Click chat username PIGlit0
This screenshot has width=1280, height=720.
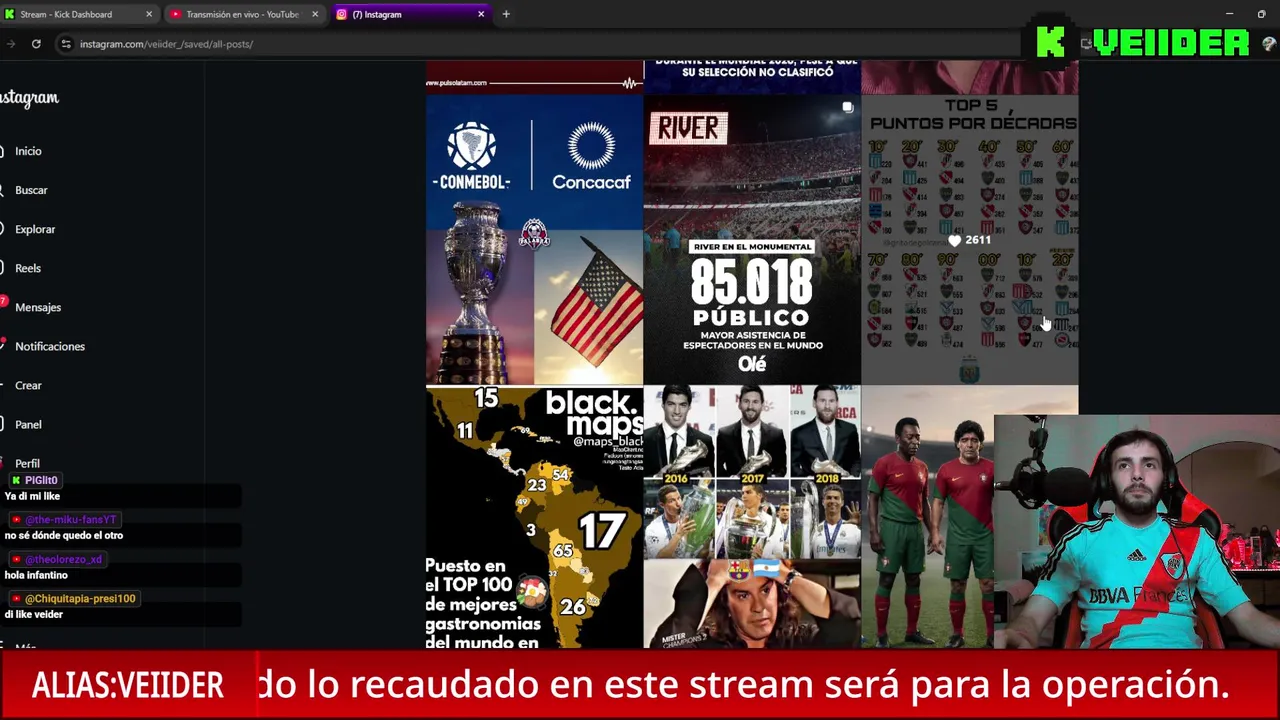pos(41,480)
